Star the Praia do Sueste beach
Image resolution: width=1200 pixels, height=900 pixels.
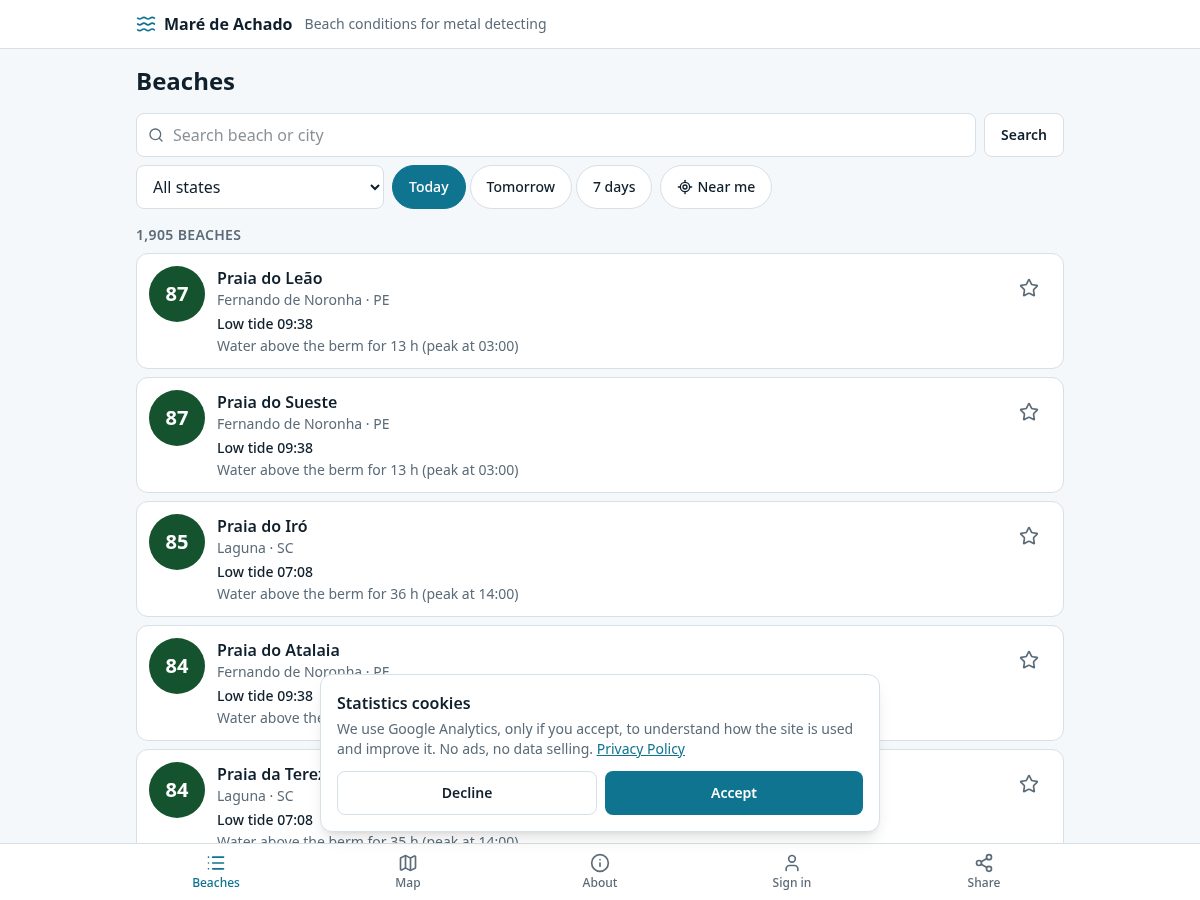[x=1029, y=412]
